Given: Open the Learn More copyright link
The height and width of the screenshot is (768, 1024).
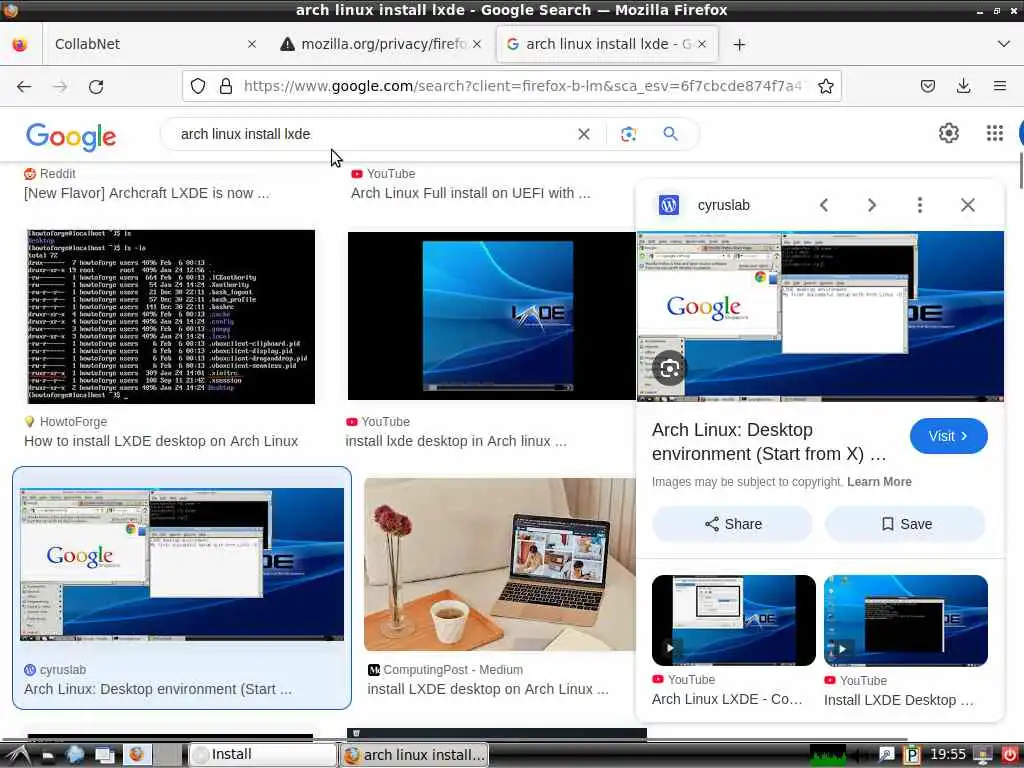Looking at the screenshot, I should point(879,481).
